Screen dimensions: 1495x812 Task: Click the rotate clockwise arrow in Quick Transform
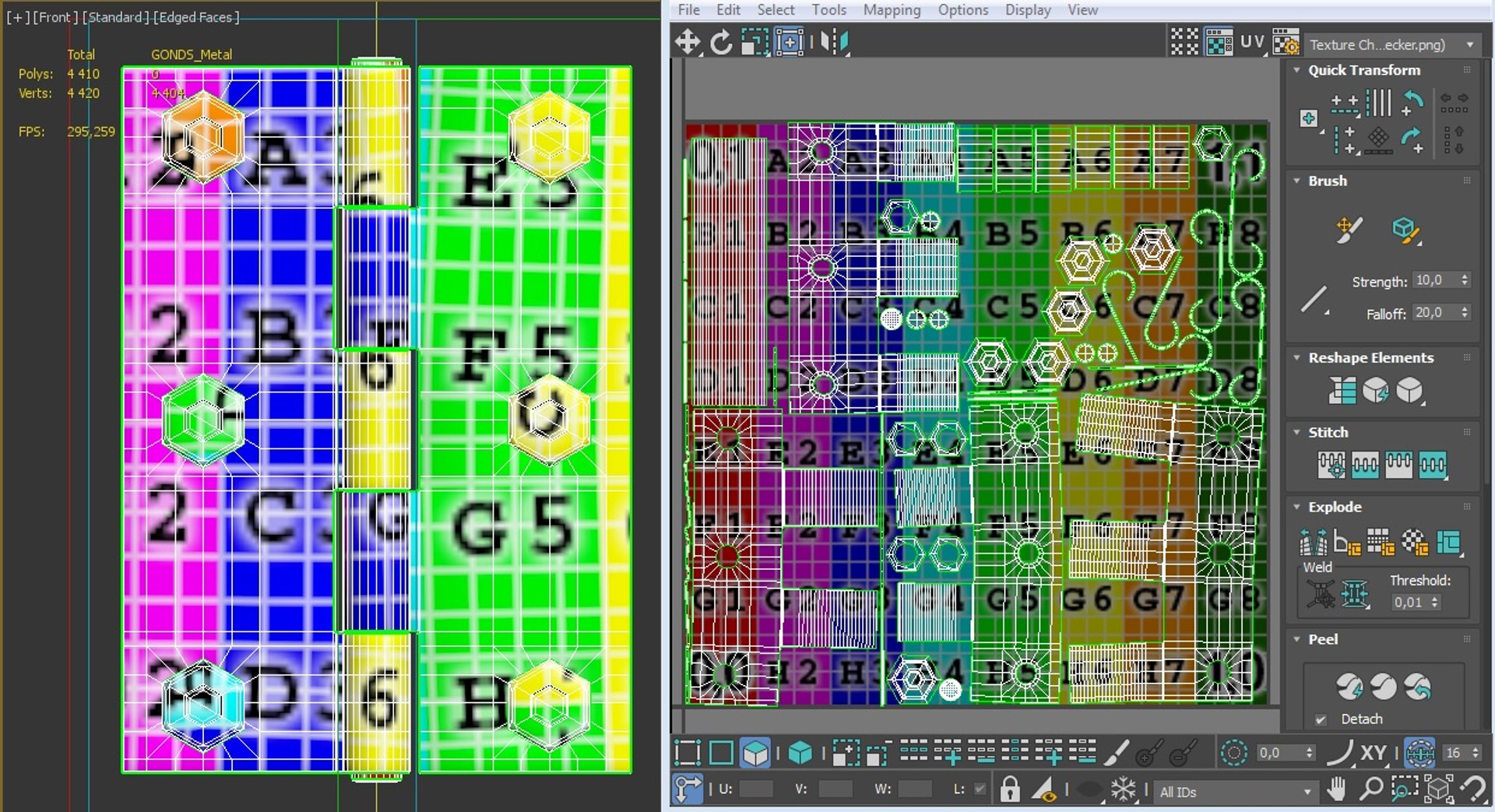1412,140
